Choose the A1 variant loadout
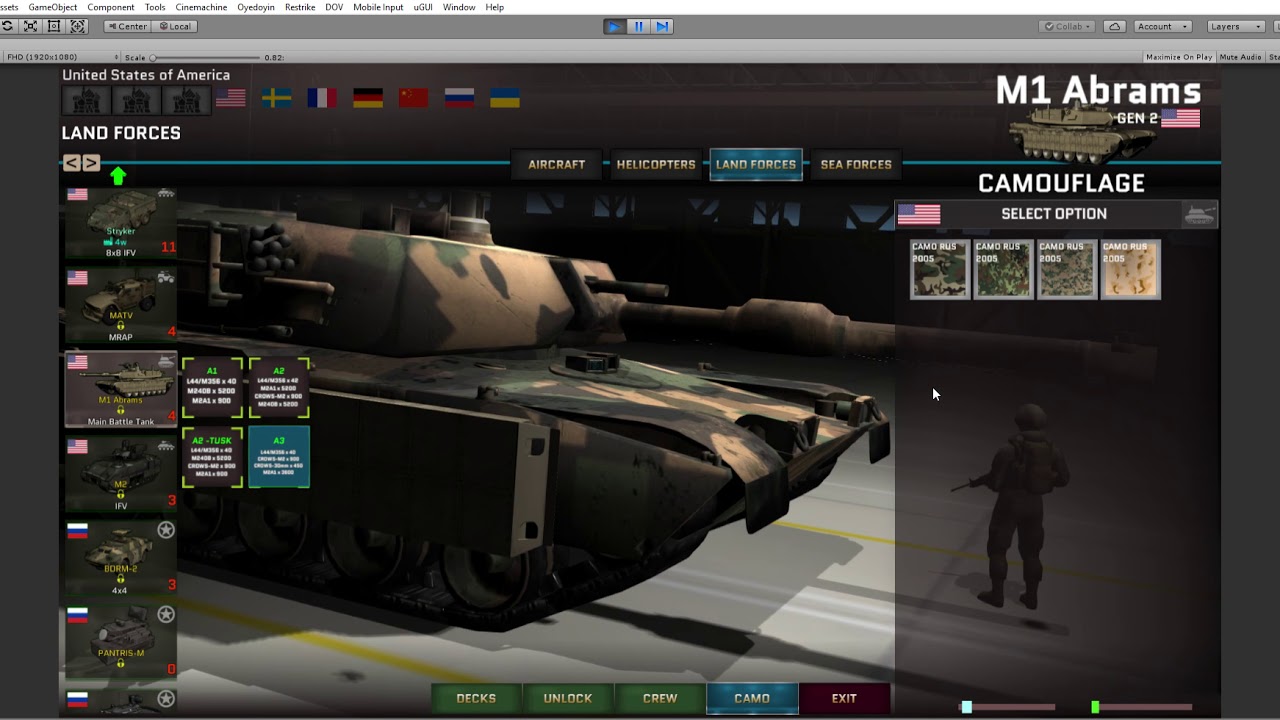Screen dimensions: 1280x720 tap(212, 388)
